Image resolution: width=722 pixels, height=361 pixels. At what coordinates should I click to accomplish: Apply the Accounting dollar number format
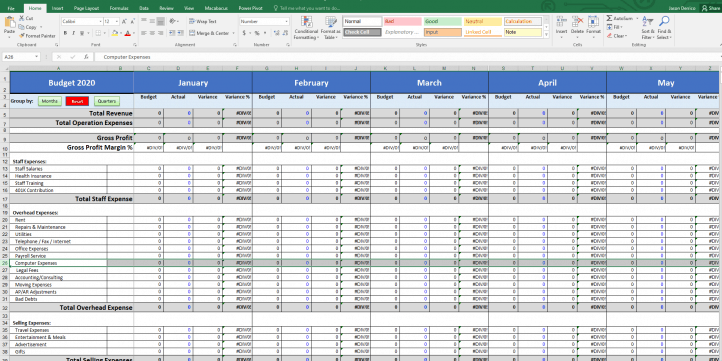point(244,33)
